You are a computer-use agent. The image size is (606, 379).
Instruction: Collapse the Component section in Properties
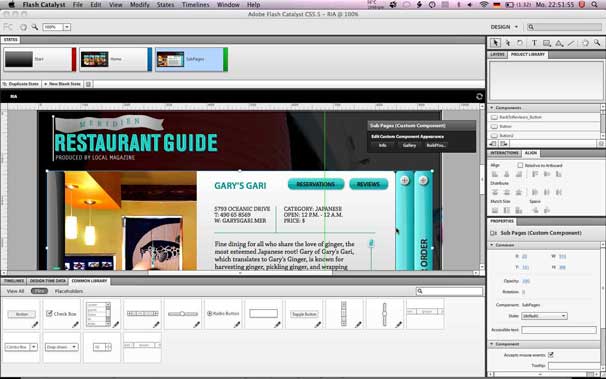492,344
